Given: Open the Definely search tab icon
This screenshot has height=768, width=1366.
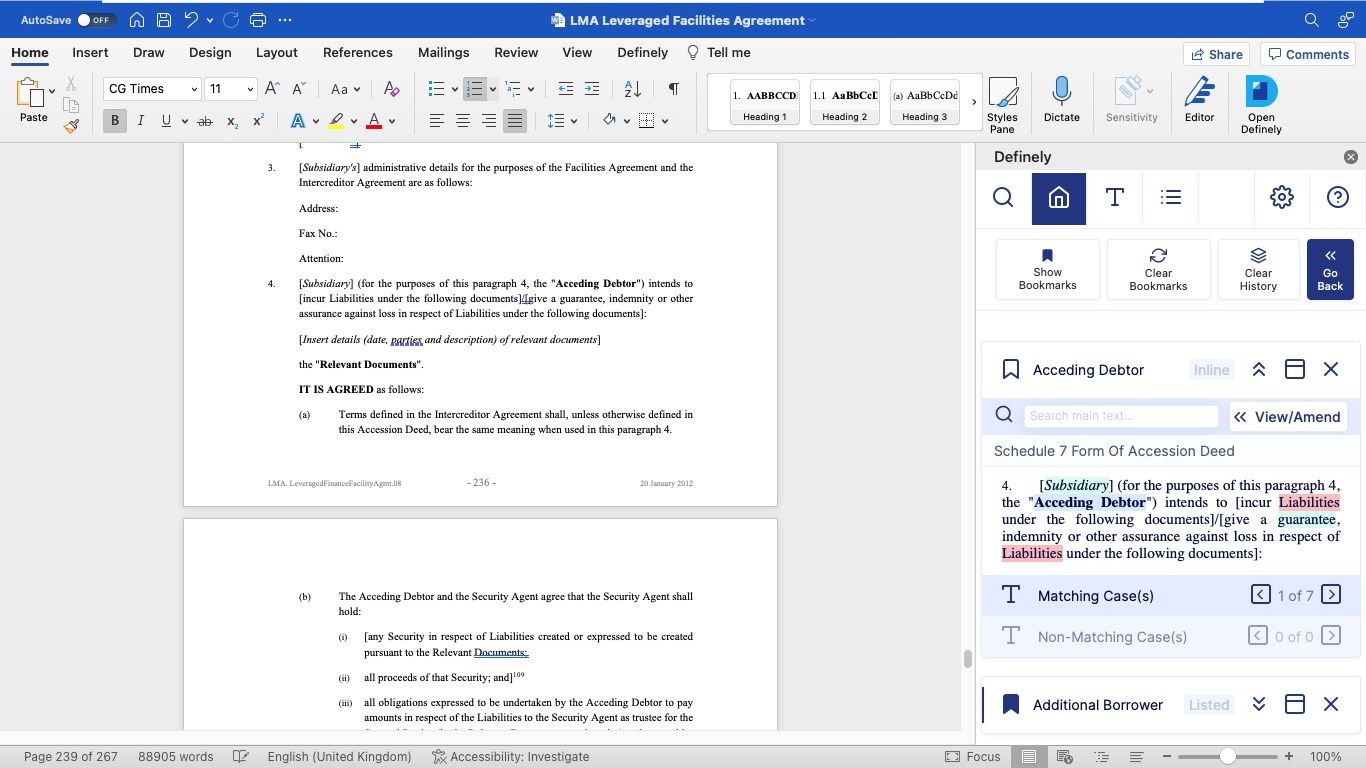Looking at the screenshot, I should pos(1003,198).
